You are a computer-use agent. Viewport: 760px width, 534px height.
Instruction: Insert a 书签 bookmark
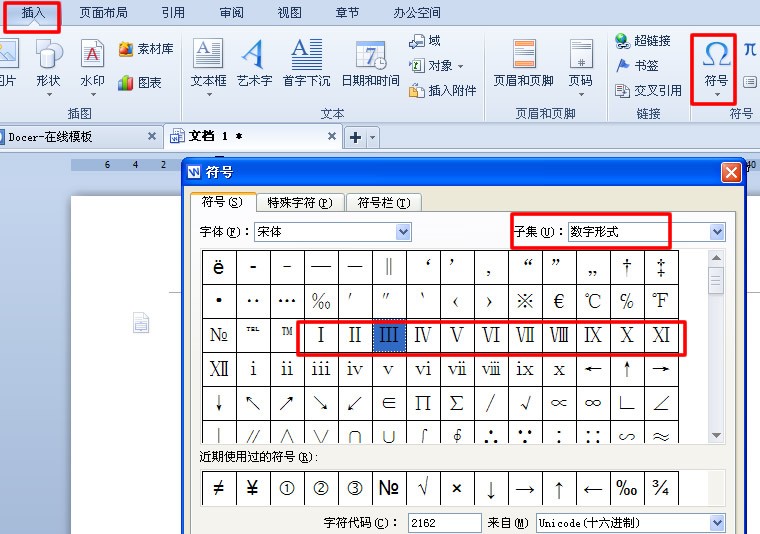tap(637, 65)
